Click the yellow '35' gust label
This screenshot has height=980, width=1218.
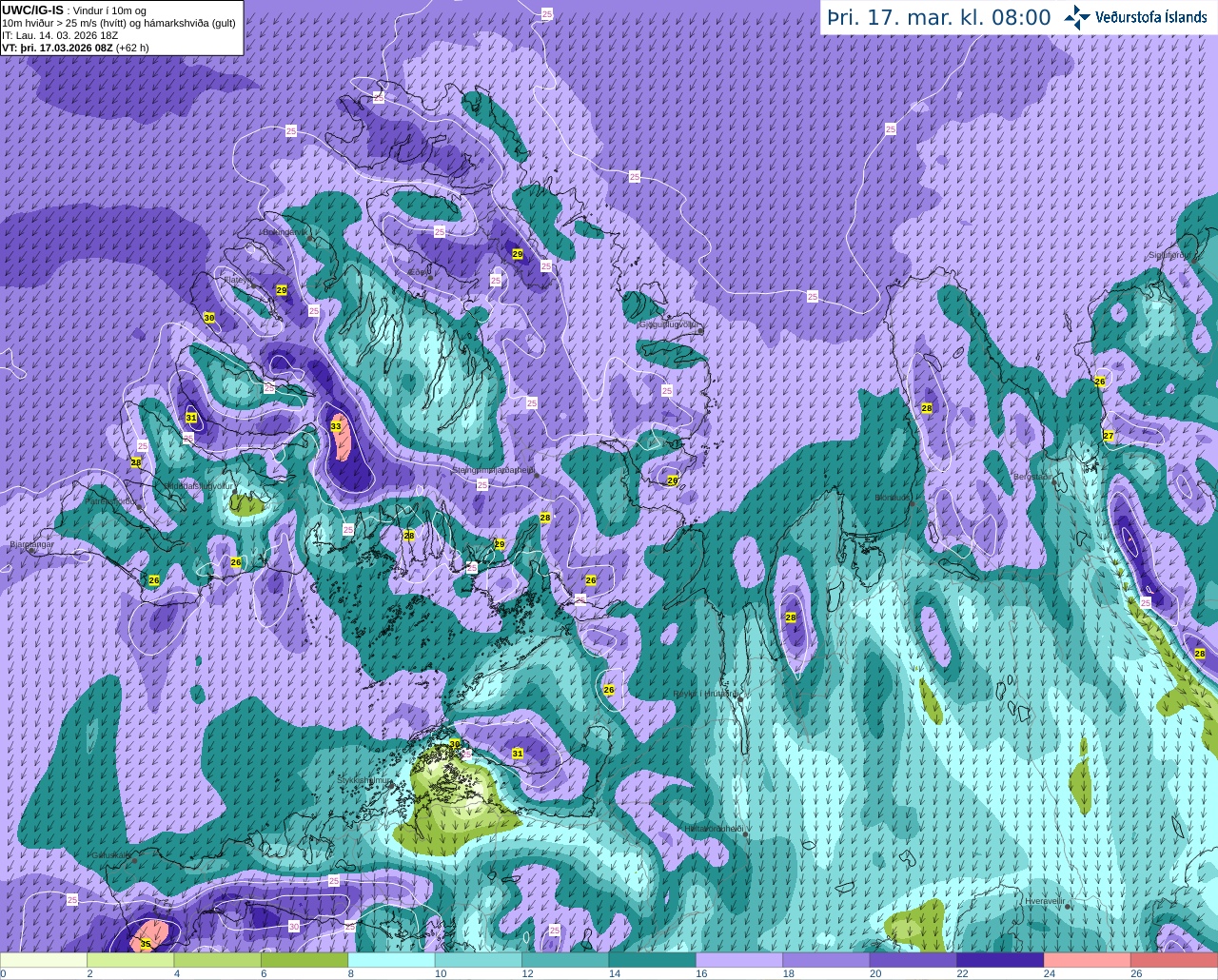pyautogui.click(x=146, y=944)
